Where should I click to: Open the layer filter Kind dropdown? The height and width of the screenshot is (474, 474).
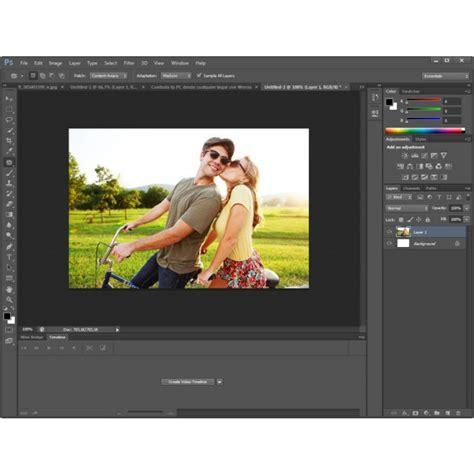[399, 198]
